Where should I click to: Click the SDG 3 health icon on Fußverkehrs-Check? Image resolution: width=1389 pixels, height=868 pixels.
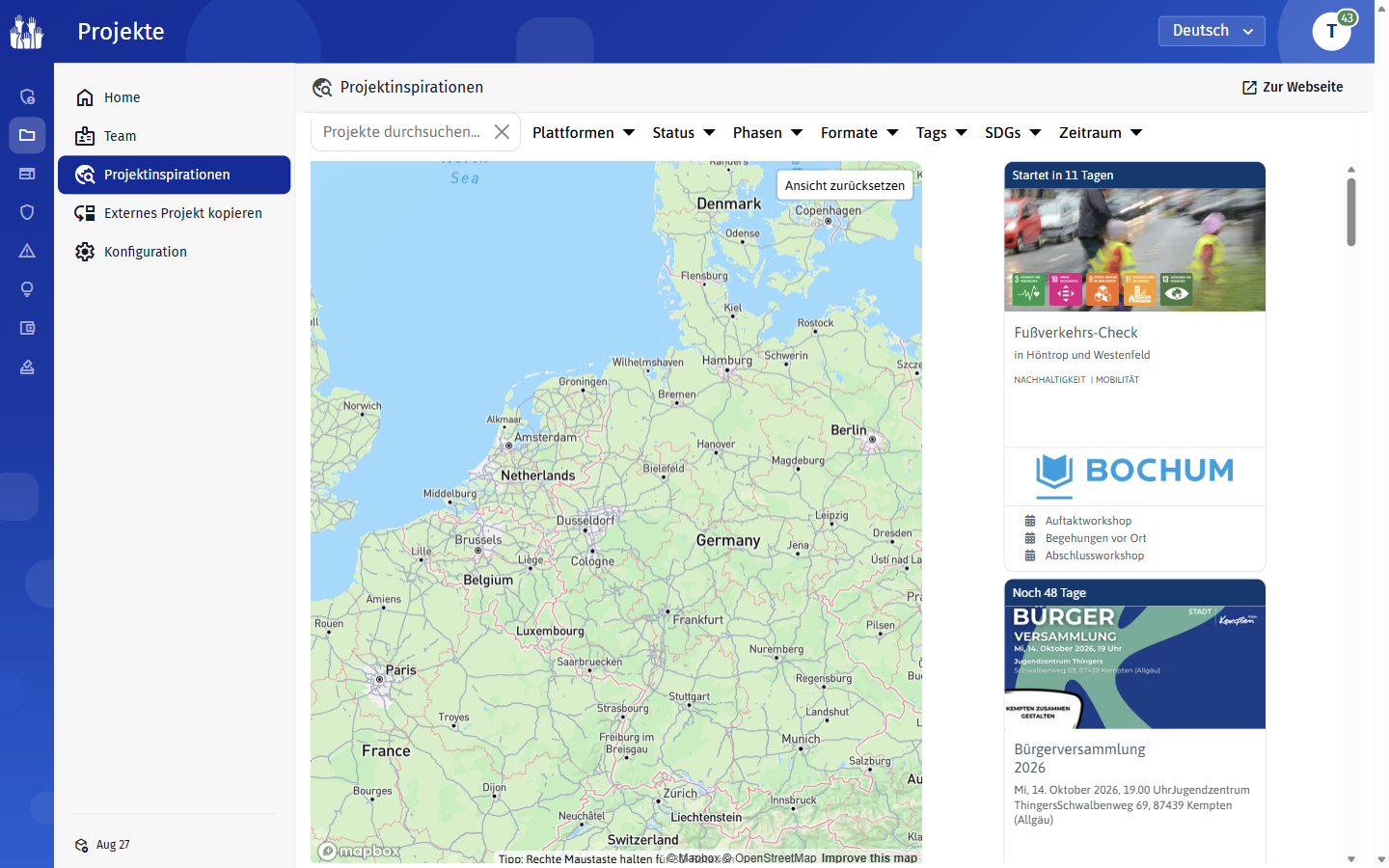click(1028, 289)
